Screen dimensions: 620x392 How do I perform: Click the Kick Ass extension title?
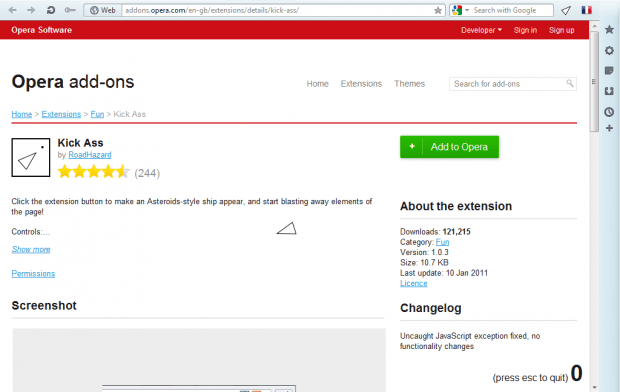click(x=80, y=143)
